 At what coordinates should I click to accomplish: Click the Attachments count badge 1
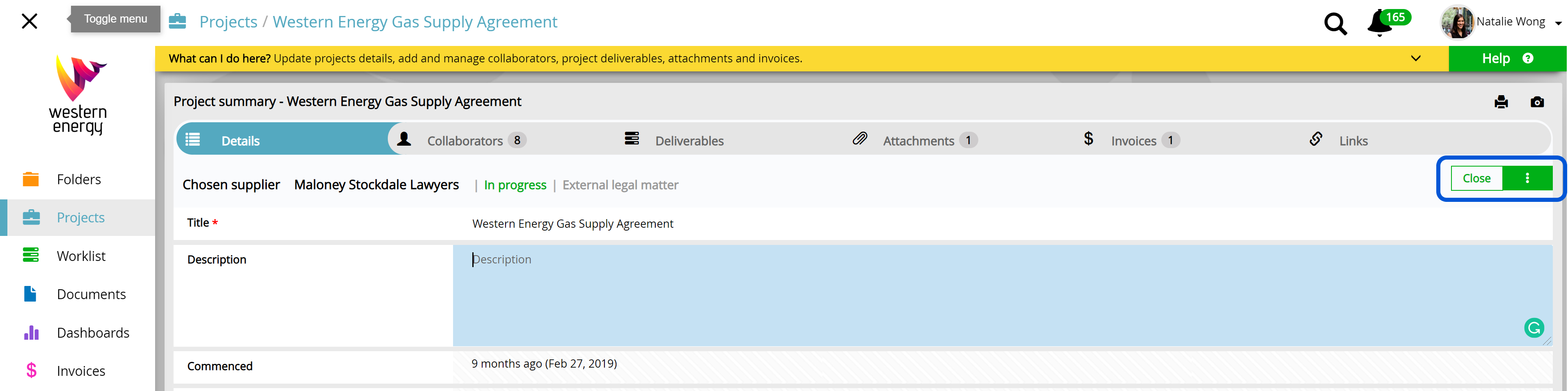968,140
